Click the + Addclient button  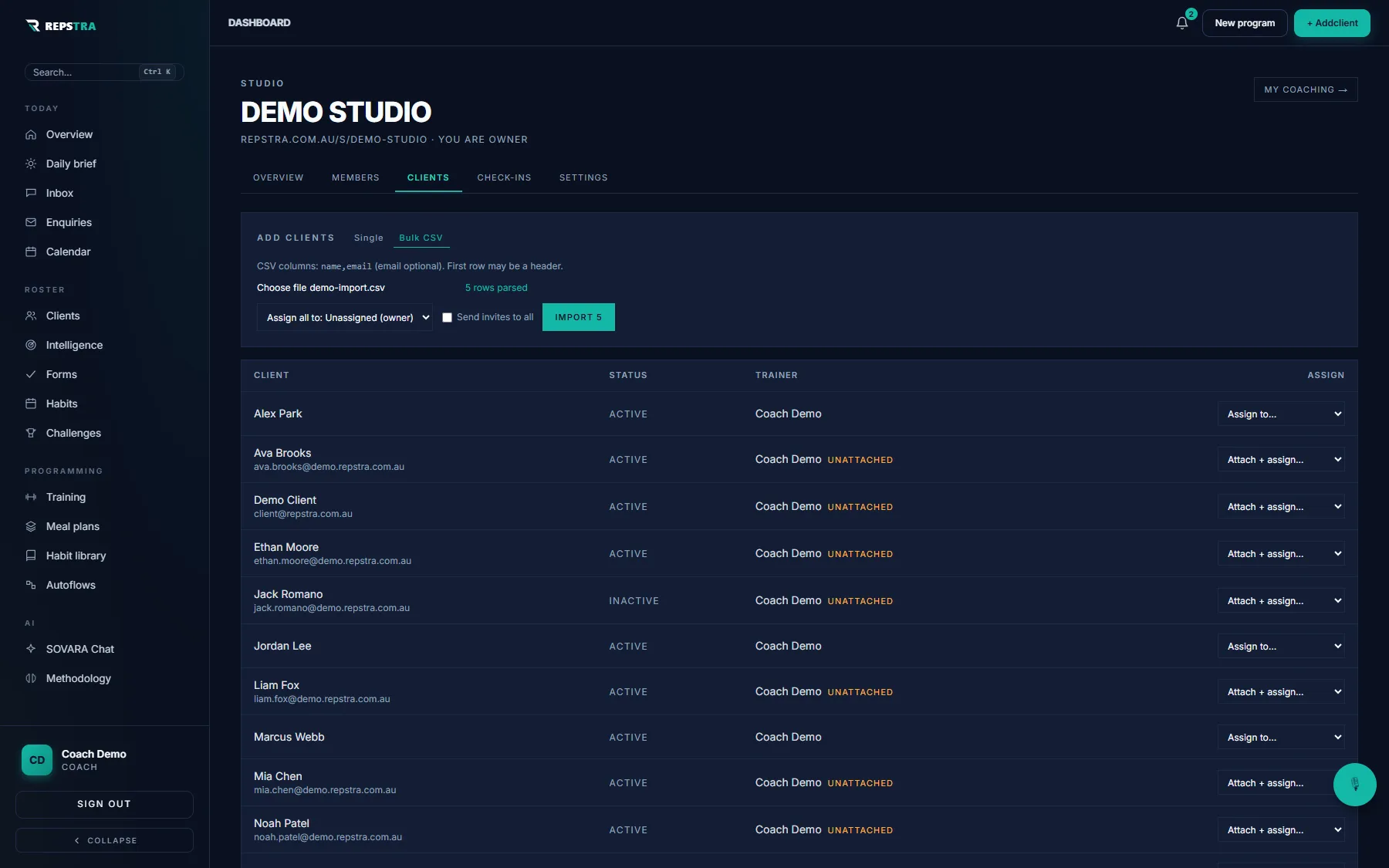click(x=1332, y=23)
